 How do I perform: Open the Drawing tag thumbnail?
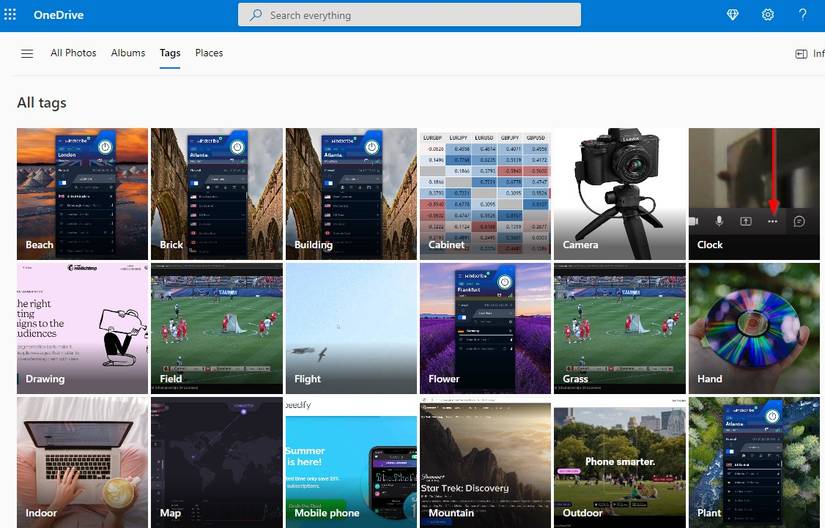(x=82, y=328)
